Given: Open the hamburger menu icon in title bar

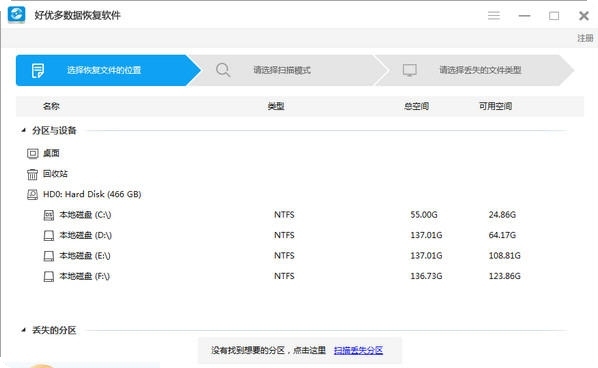Looking at the screenshot, I should click(494, 16).
